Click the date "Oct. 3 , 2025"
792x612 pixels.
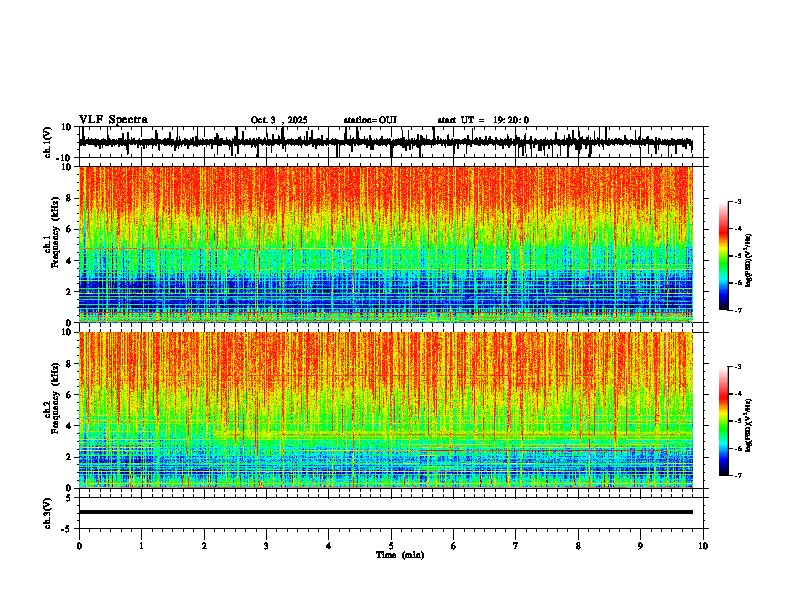pos(279,120)
